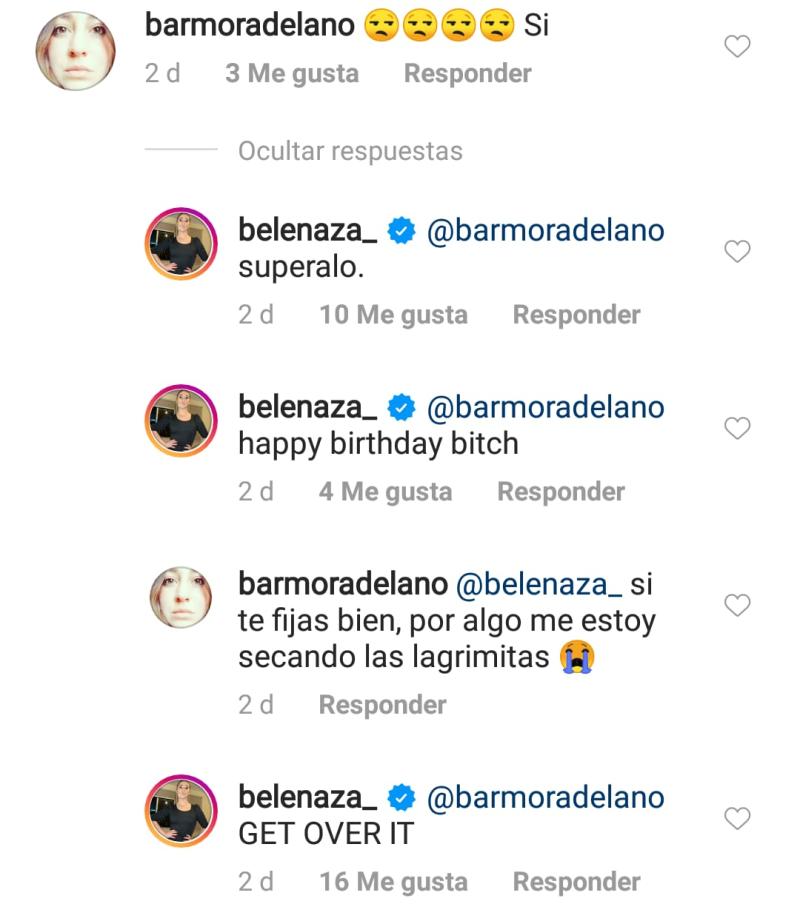Screen dimensions: 800x924
Task: Tap the heart on the lagrimitas comment
Action: [x=737, y=605]
